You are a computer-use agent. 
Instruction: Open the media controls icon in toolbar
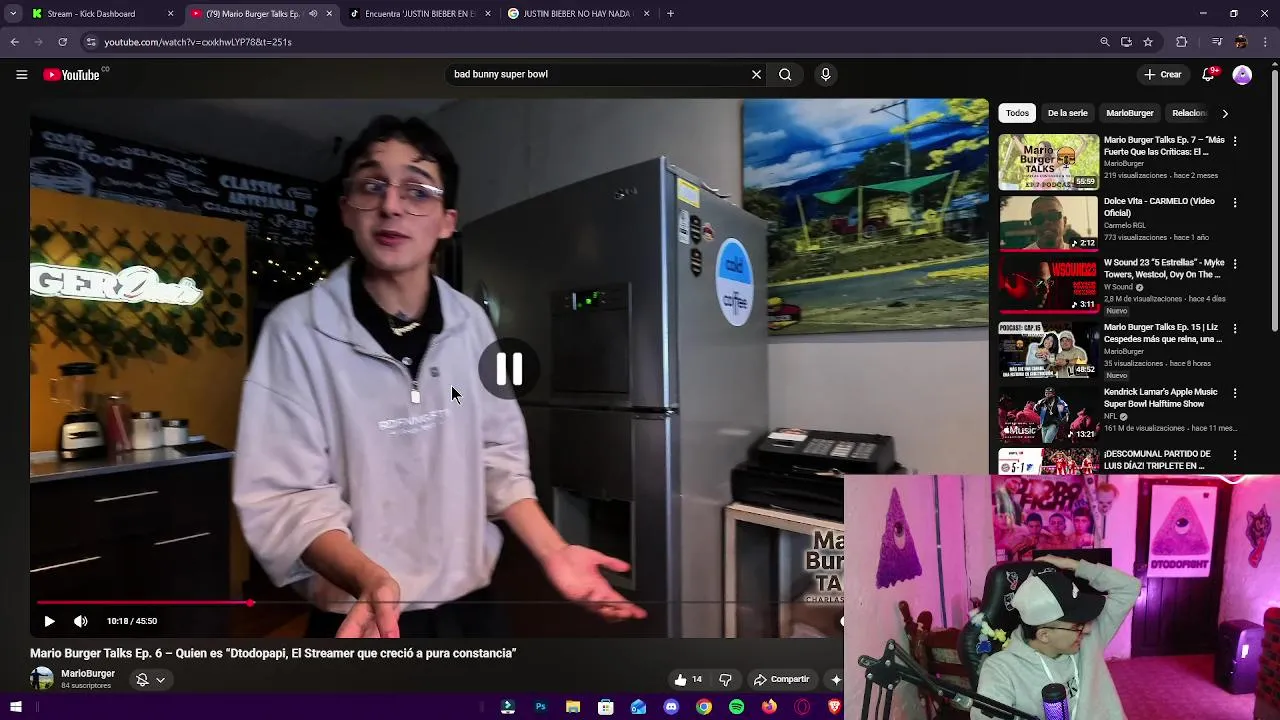pyautogui.click(x=1216, y=42)
